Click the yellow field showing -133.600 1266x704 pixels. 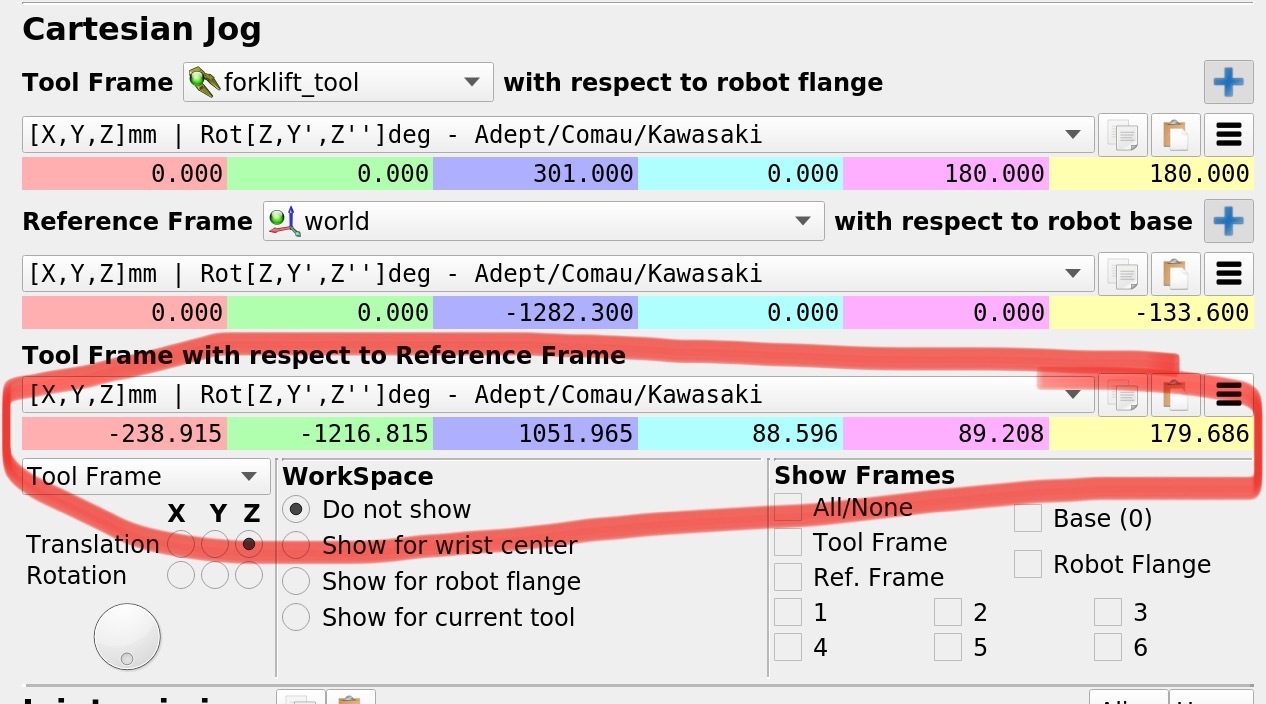[1150, 313]
